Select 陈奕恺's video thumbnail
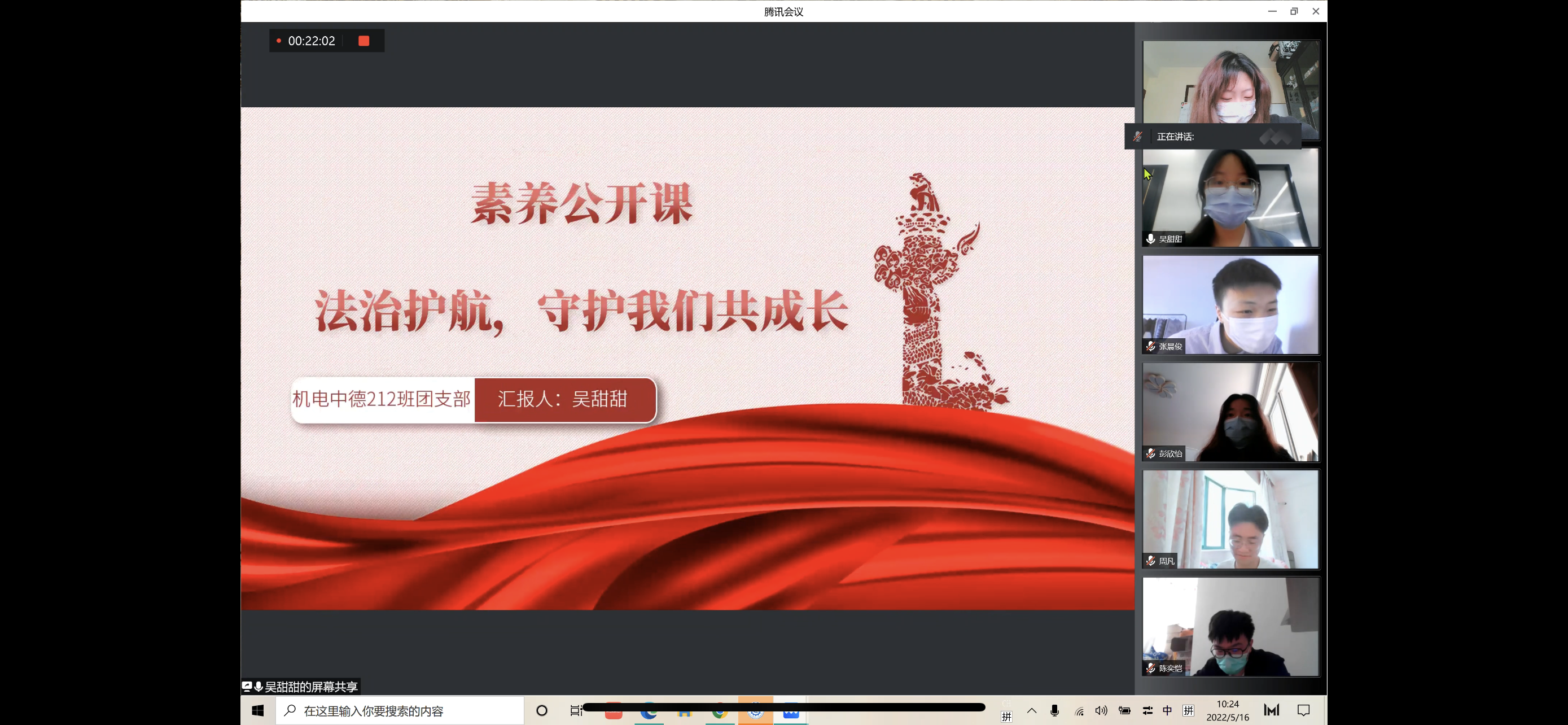Image resolution: width=1568 pixels, height=725 pixels. (x=1231, y=626)
